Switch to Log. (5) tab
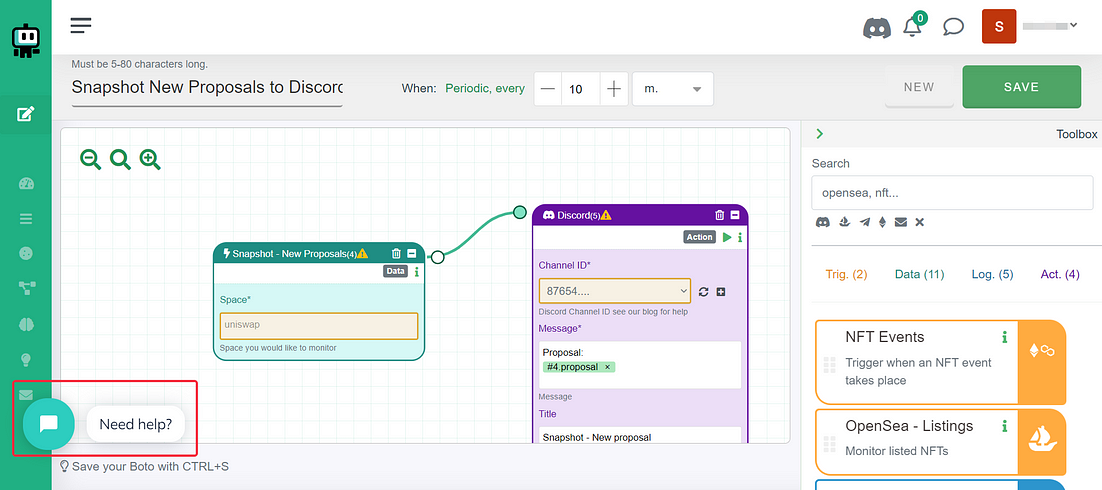Screen dimensions: 1102x490 [992, 274]
